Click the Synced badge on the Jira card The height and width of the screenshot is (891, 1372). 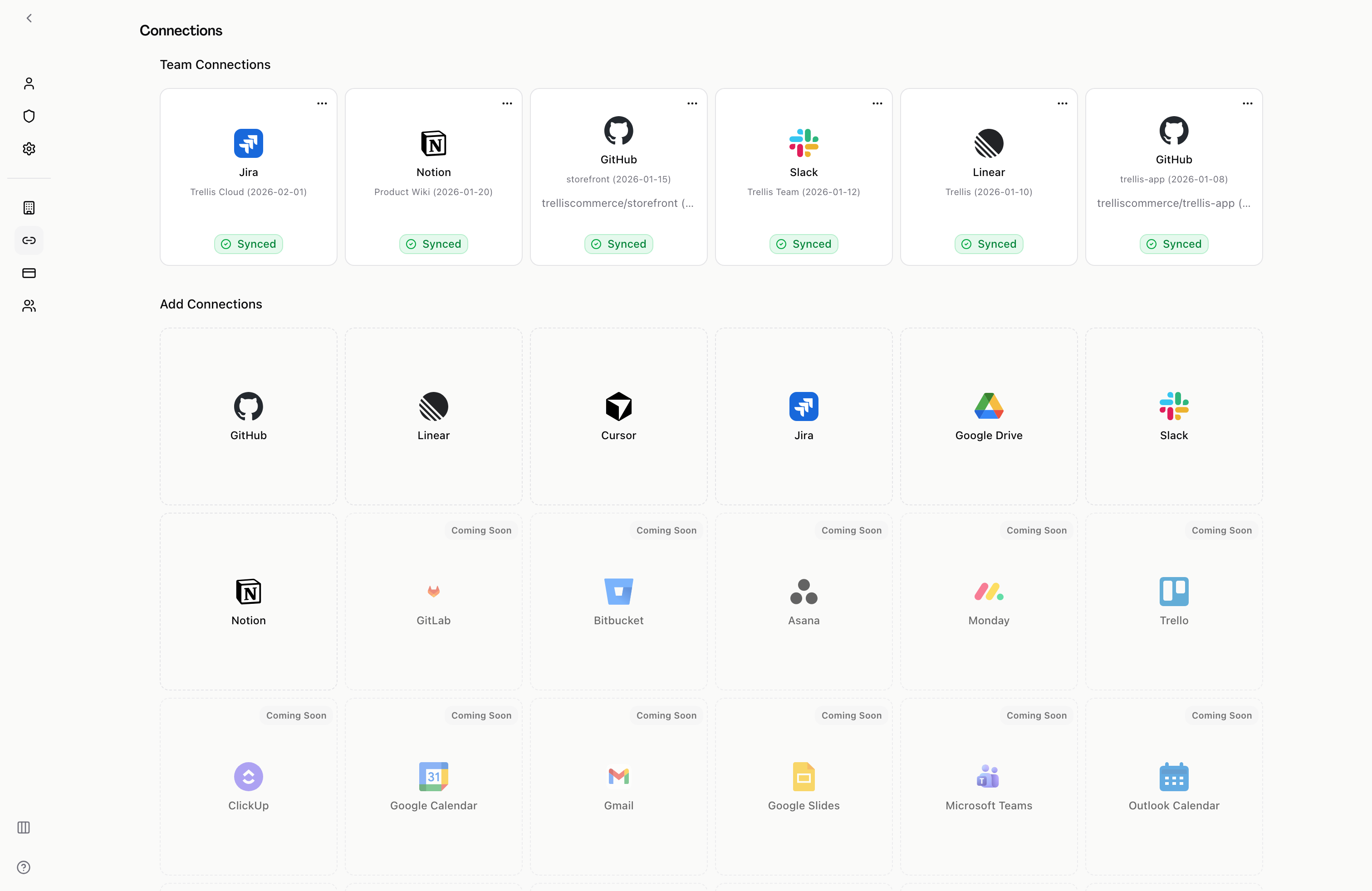point(248,244)
